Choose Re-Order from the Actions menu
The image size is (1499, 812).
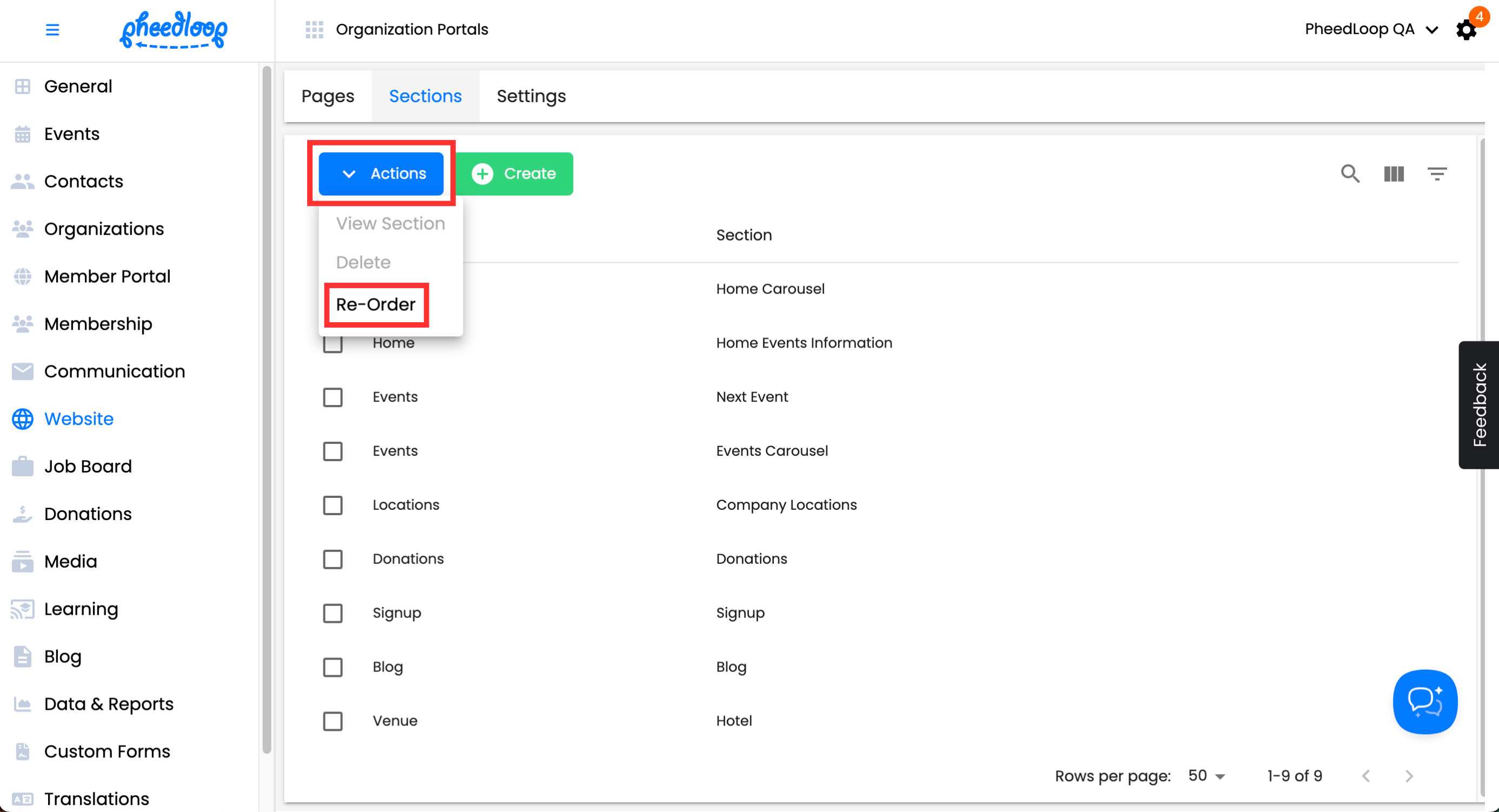point(376,305)
